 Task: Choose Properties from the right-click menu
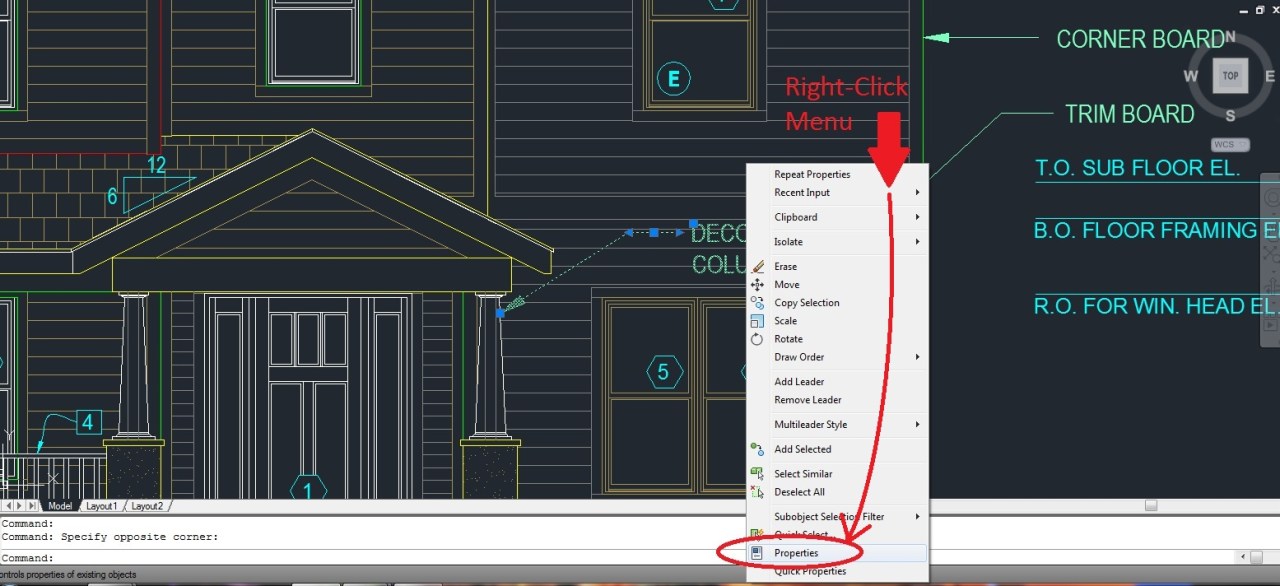[x=797, y=552]
